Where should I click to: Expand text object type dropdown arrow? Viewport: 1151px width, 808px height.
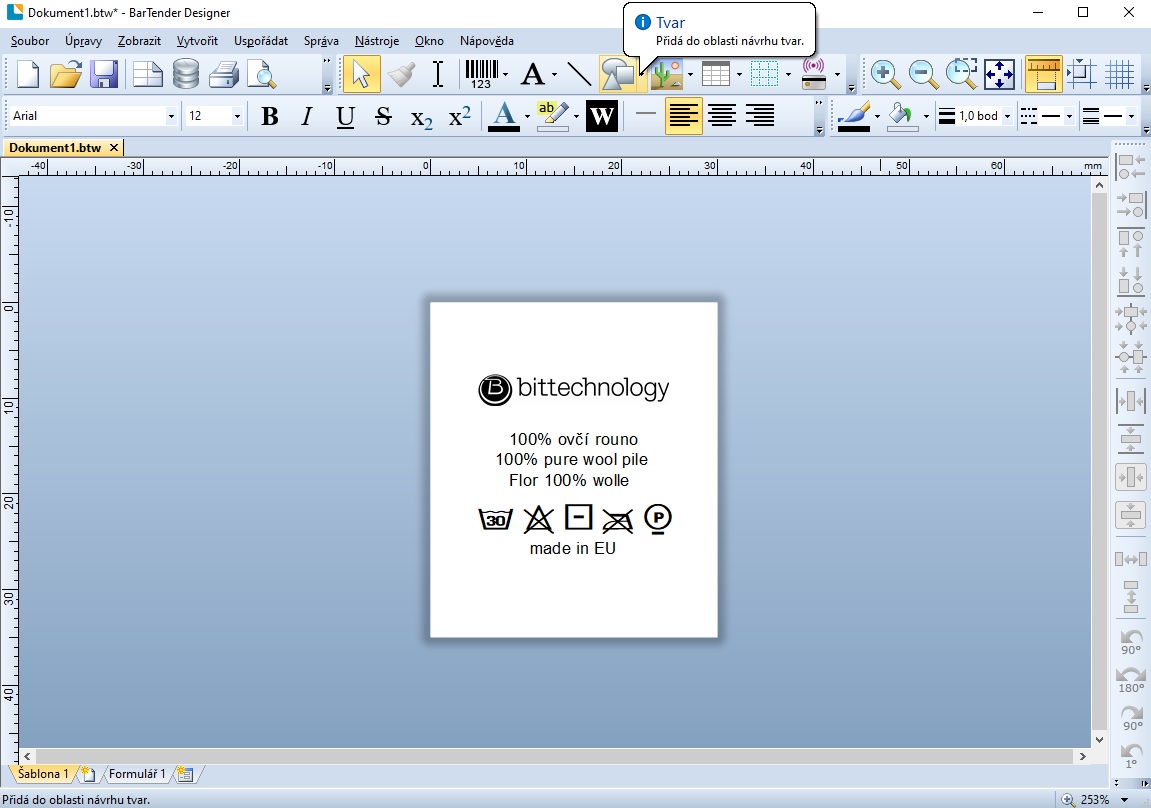554,74
